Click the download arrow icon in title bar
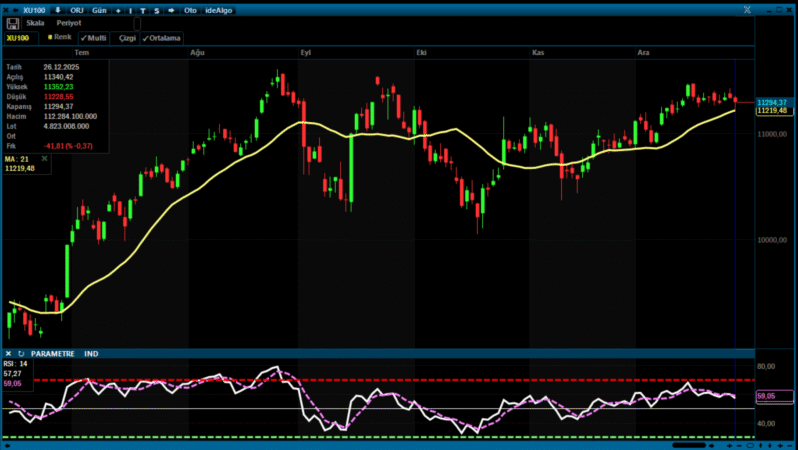The height and width of the screenshot is (450, 798). pos(57,9)
